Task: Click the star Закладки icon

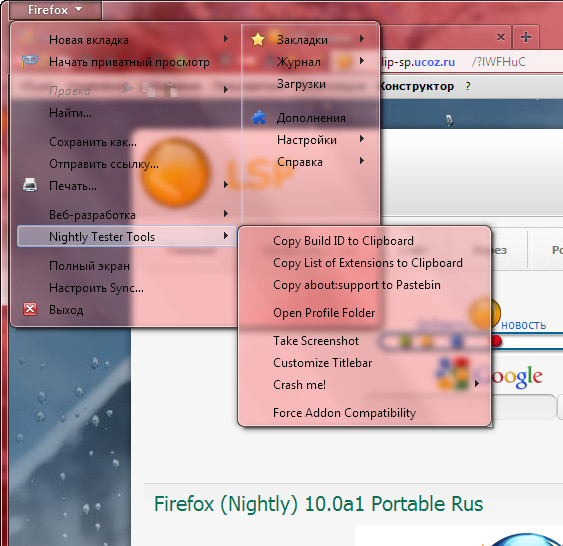Action: (258, 39)
